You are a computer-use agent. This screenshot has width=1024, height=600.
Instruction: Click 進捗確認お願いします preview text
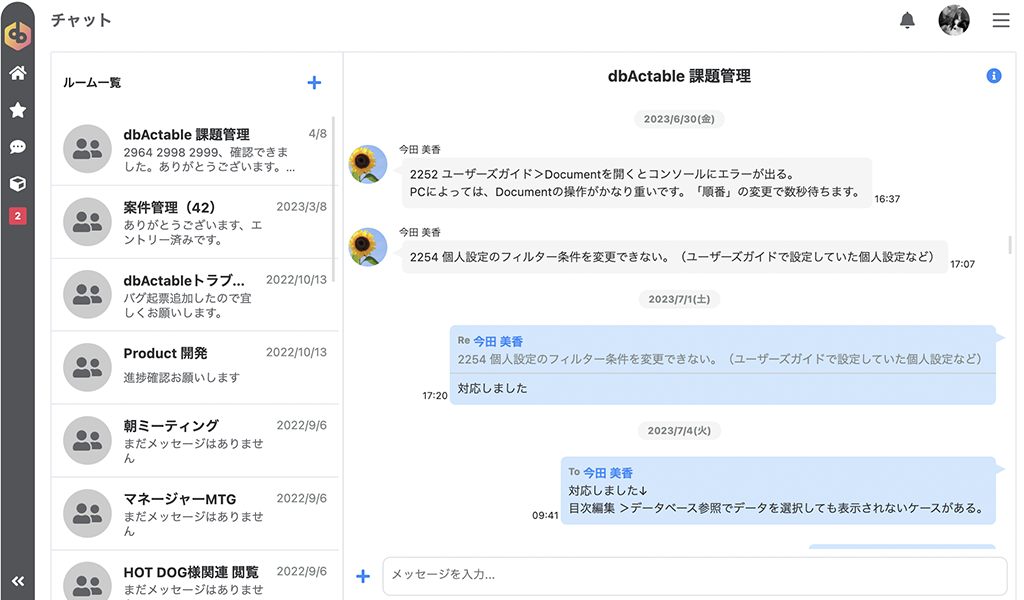[x=182, y=377]
